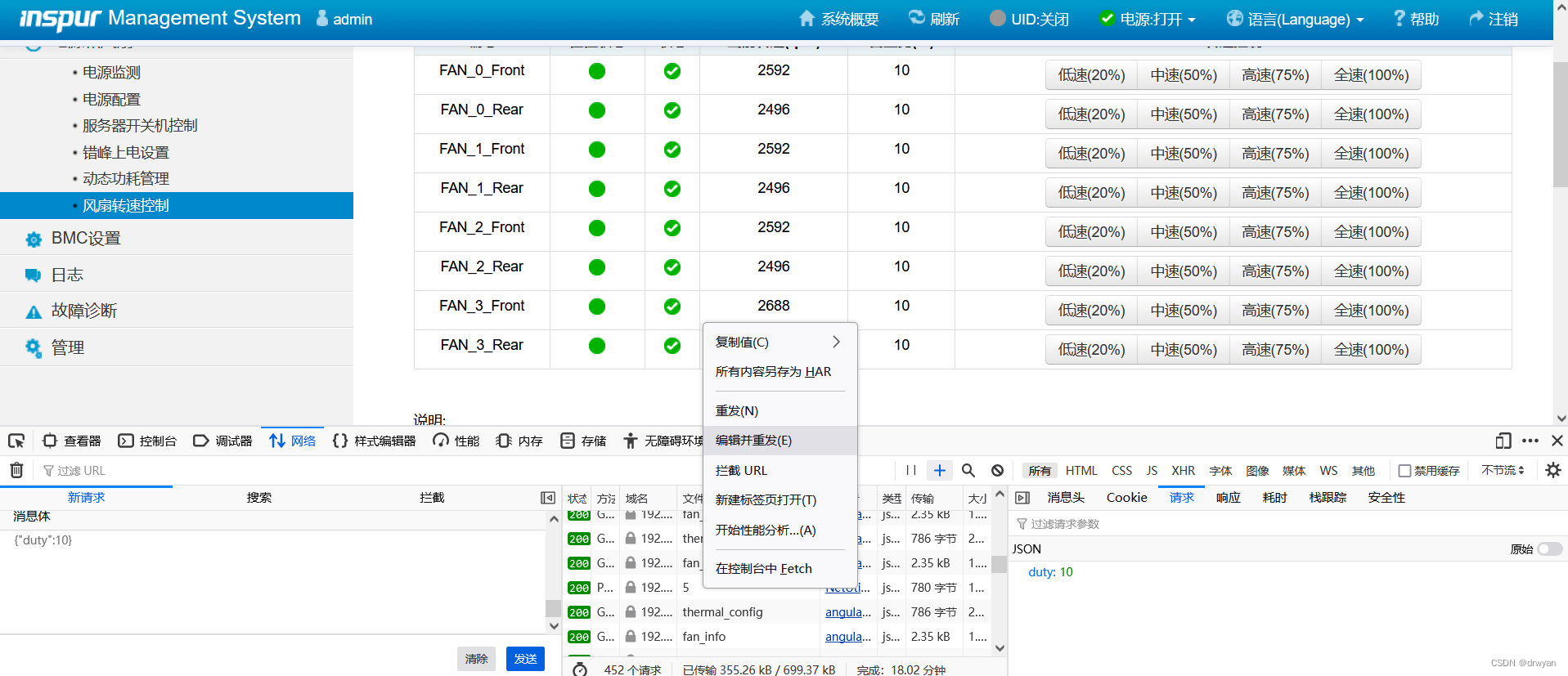This screenshot has width=1568, height=676.
Task: Choose Block URL menu entry
Action: pos(779,471)
